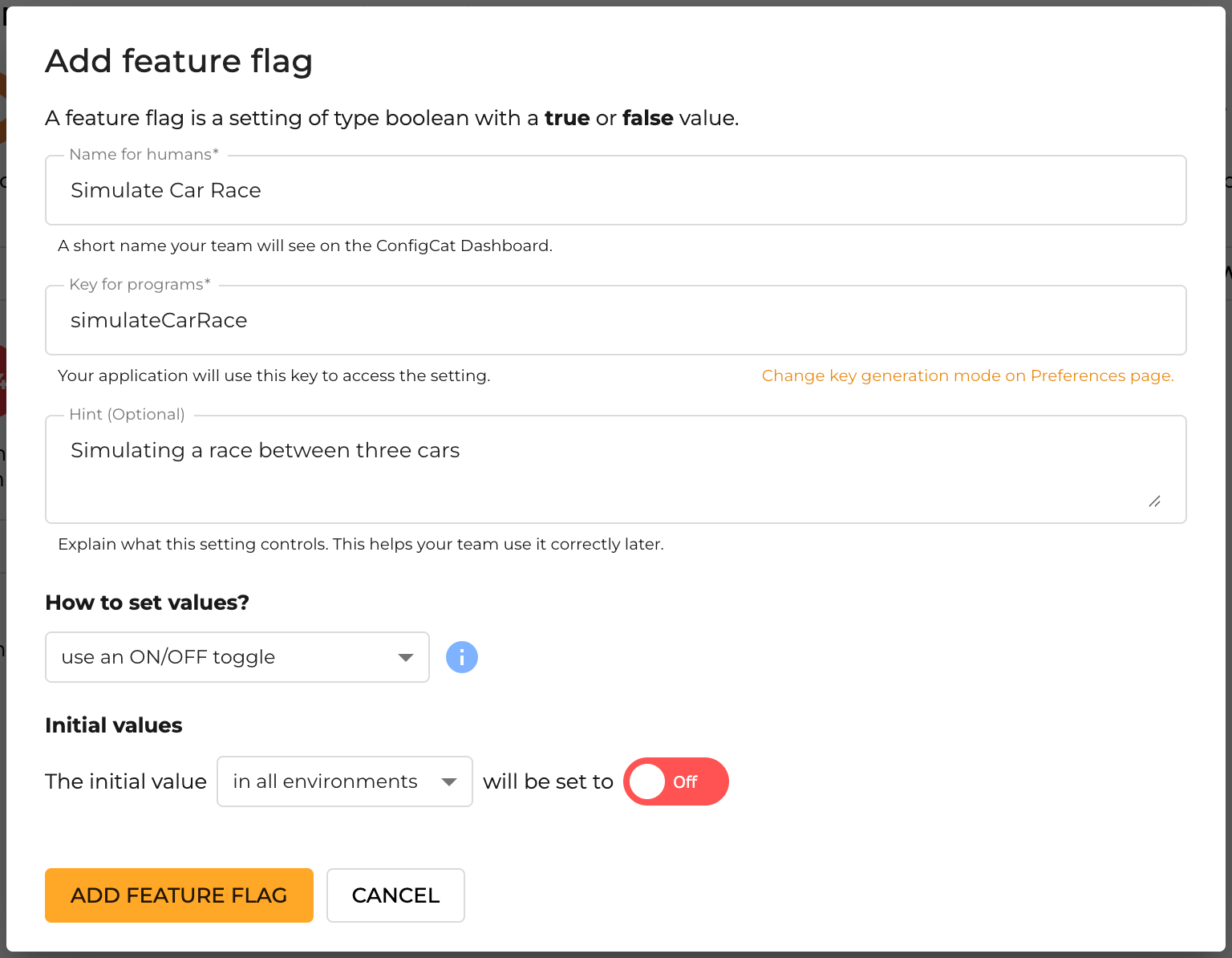1232x958 pixels.
Task: Click the 'A short name your team will see' text
Action: click(x=305, y=246)
